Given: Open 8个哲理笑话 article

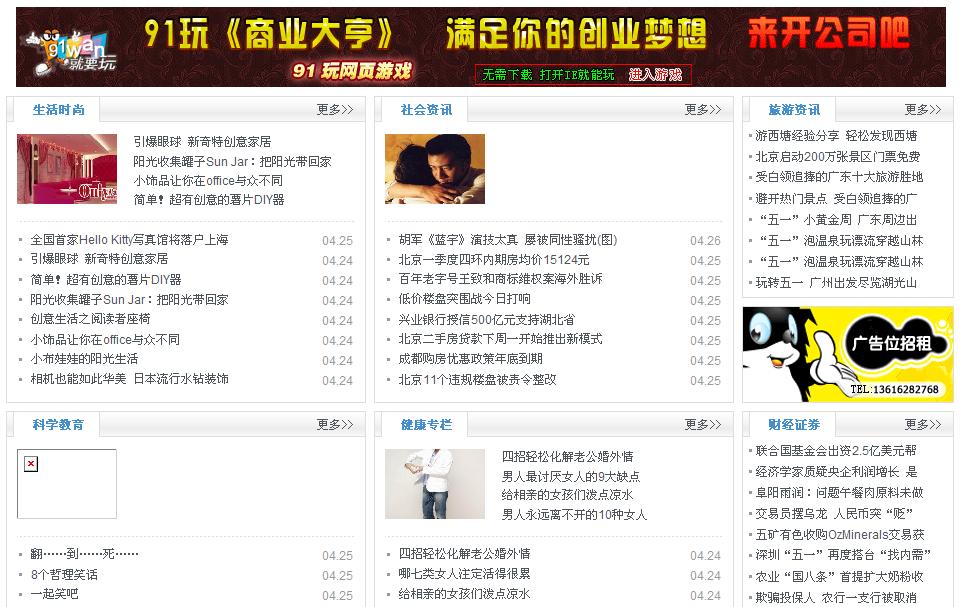Looking at the screenshot, I should [x=64, y=575].
